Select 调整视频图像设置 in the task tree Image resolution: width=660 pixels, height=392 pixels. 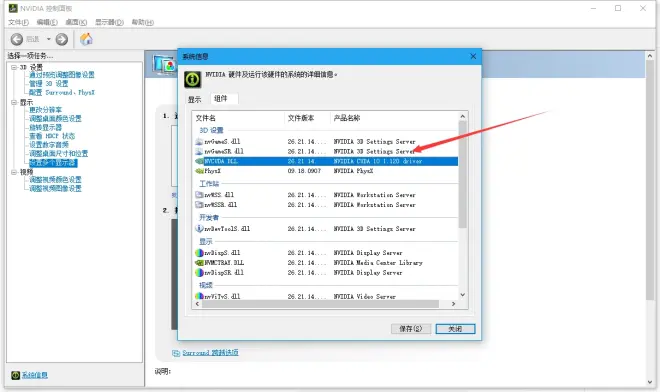pos(55,189)
